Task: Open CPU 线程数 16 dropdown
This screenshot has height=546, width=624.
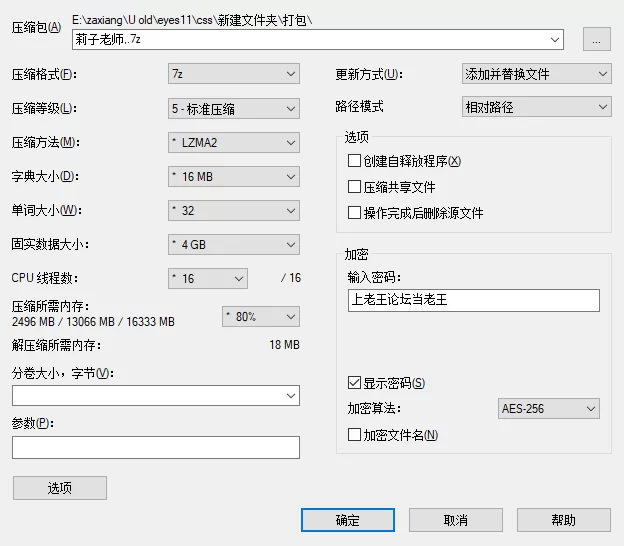Action: [x=208, y=278]
